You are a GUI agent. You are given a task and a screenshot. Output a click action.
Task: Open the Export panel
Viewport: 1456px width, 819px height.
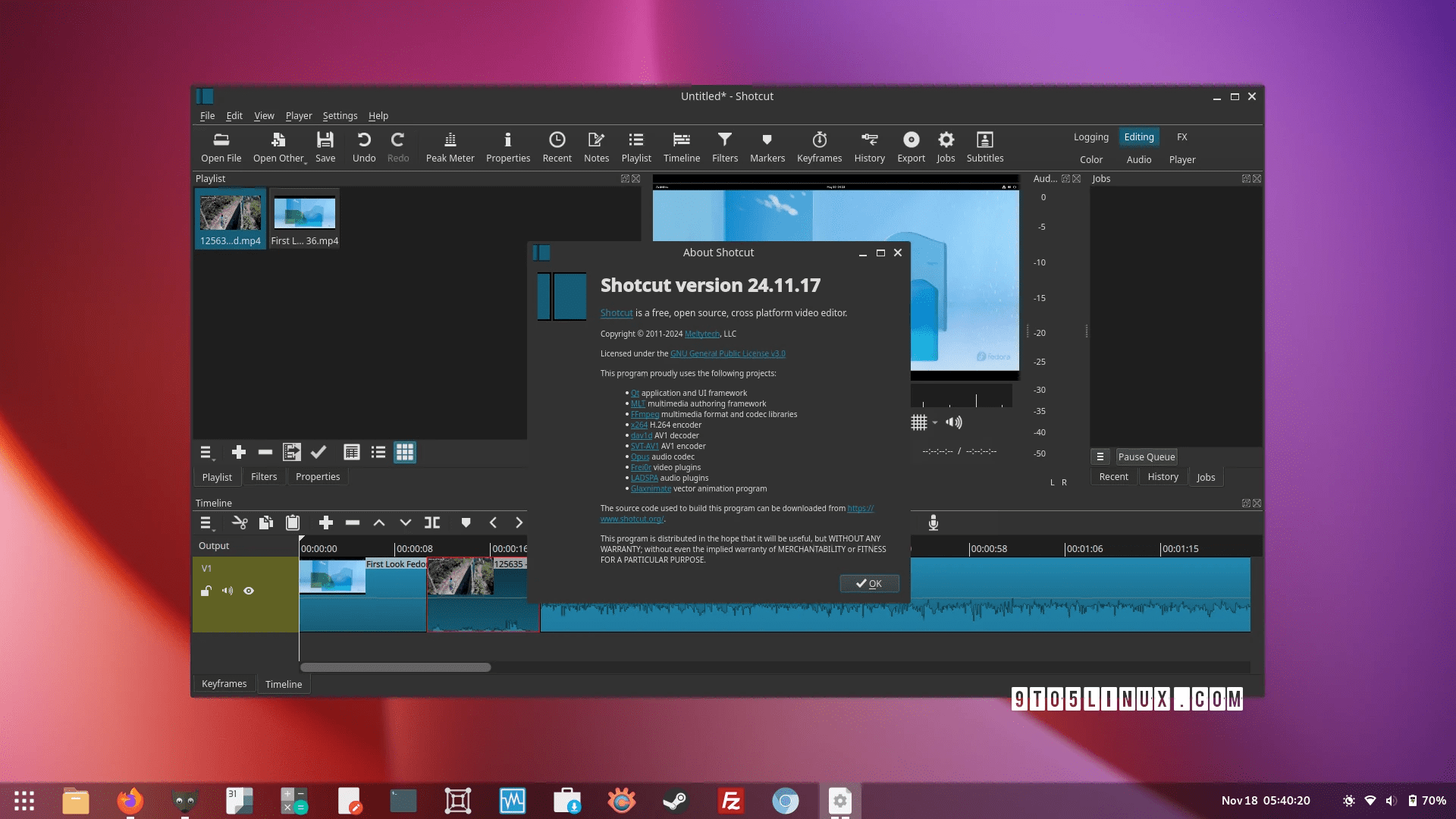click(x=911, y=146)
